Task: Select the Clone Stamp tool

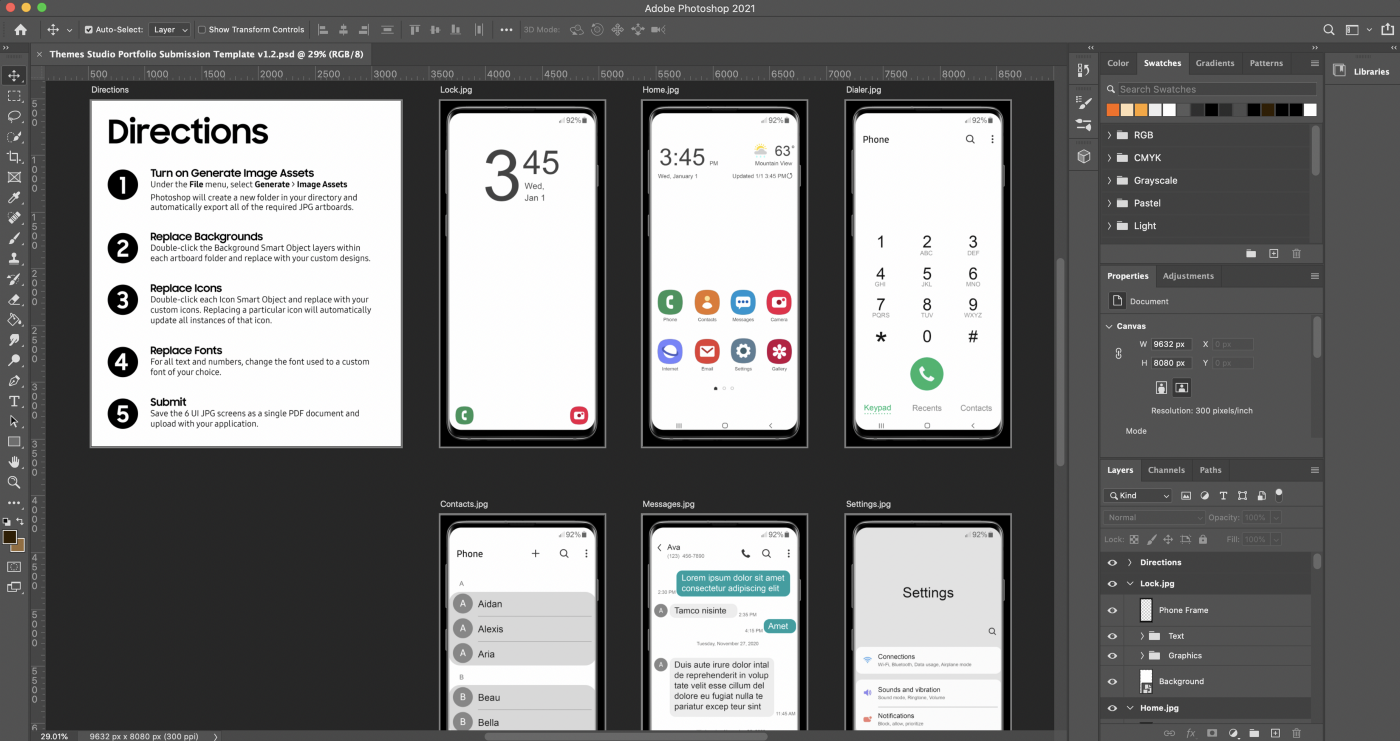Action: click(14, 259)
